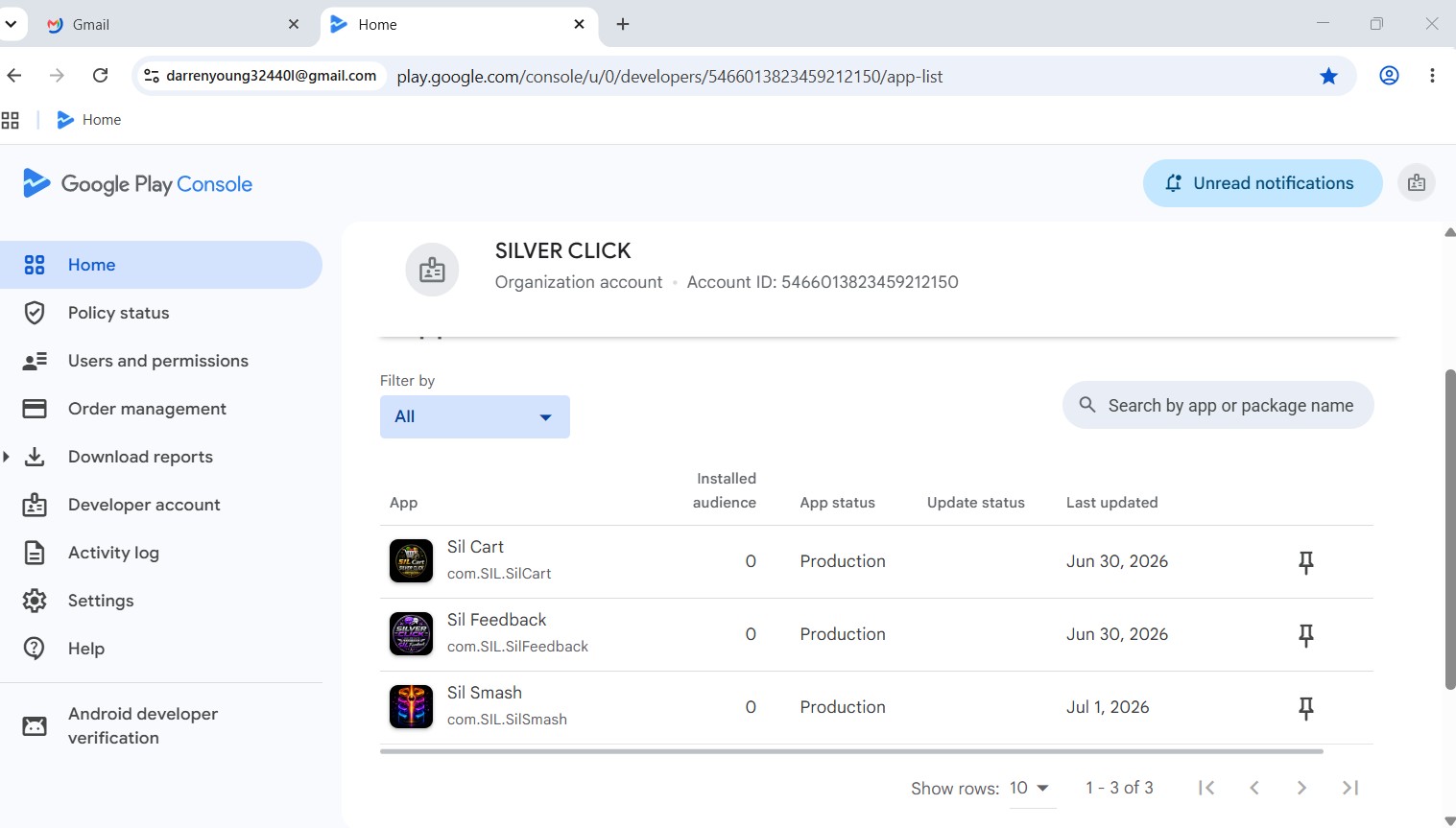Screen dimensions: 1456x828
Task: Click the Search by app or package name field
Action: 1218,406
